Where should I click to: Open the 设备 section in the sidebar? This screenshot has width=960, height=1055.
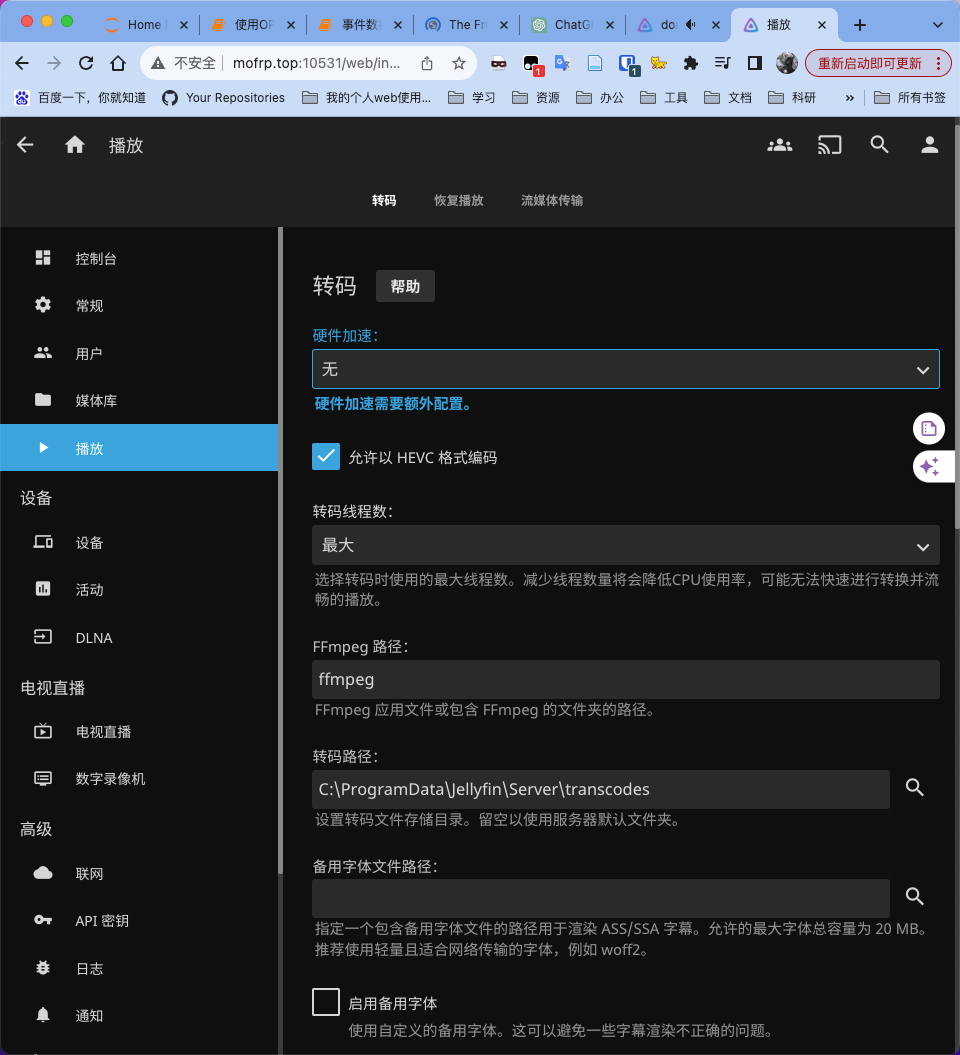click(x=89, y=542)
